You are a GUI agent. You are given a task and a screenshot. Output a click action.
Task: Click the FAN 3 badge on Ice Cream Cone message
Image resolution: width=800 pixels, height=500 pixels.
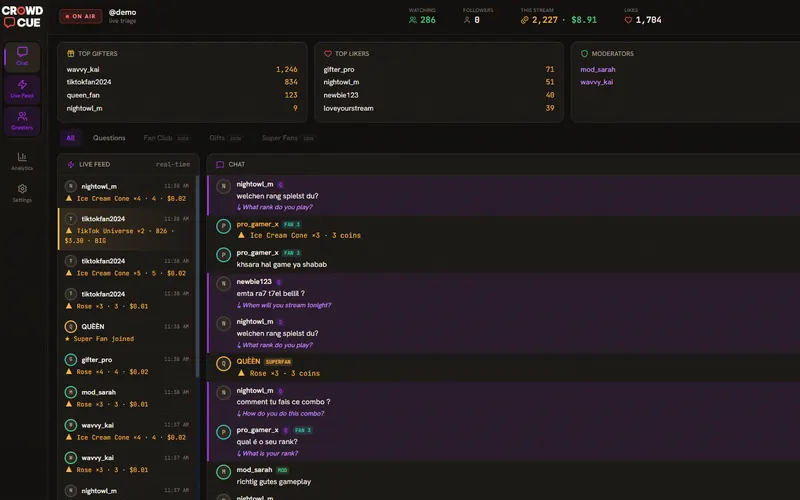pyautogui.click(x=291, y=224)
